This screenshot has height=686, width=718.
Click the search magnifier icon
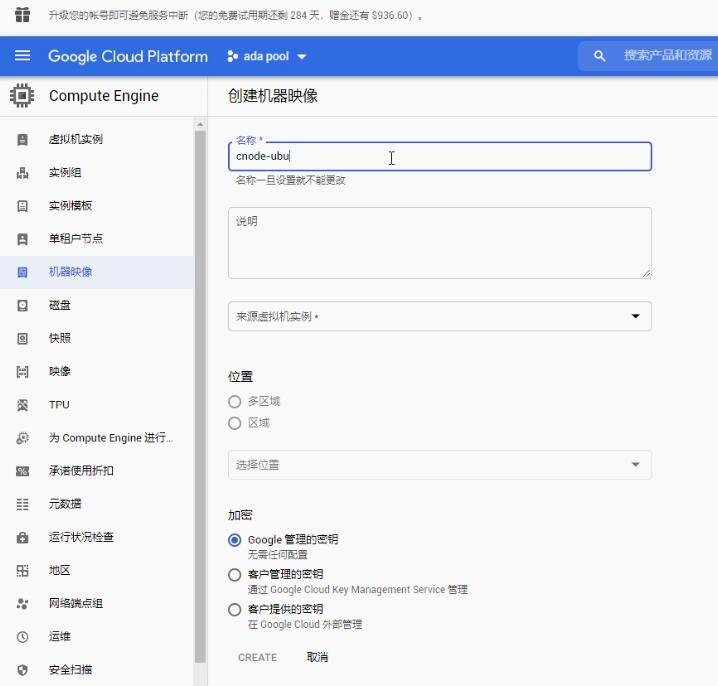[599, 56]
